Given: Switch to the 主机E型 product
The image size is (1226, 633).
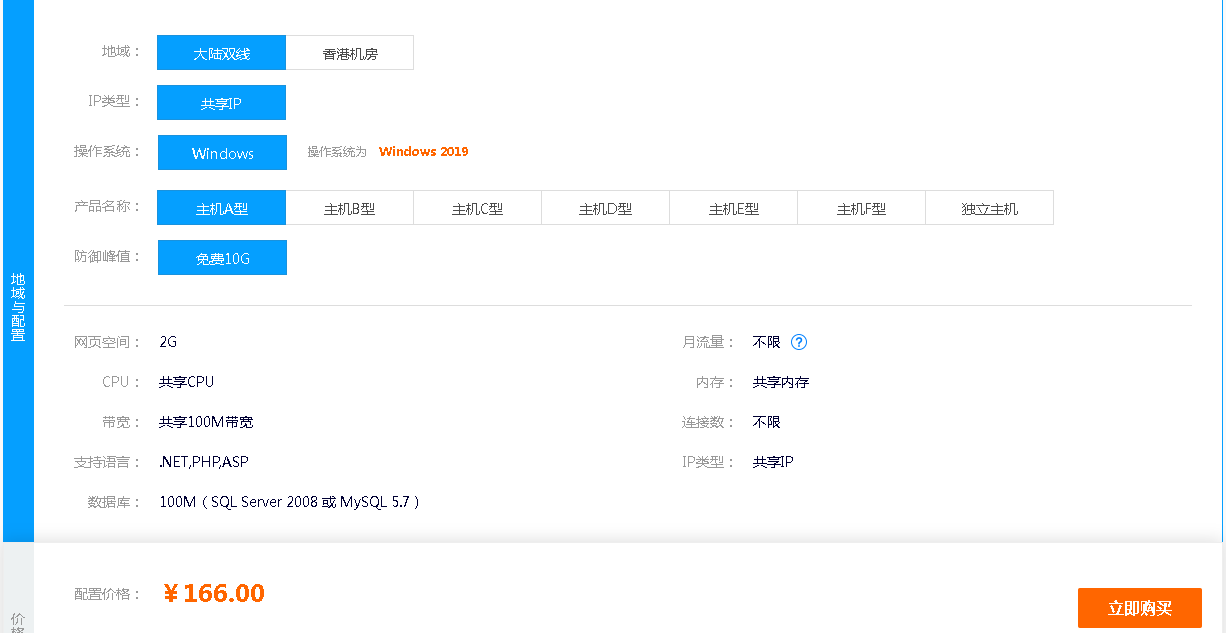Looking at the screenshot, I should pyautogui.click(x=733, y=208).
